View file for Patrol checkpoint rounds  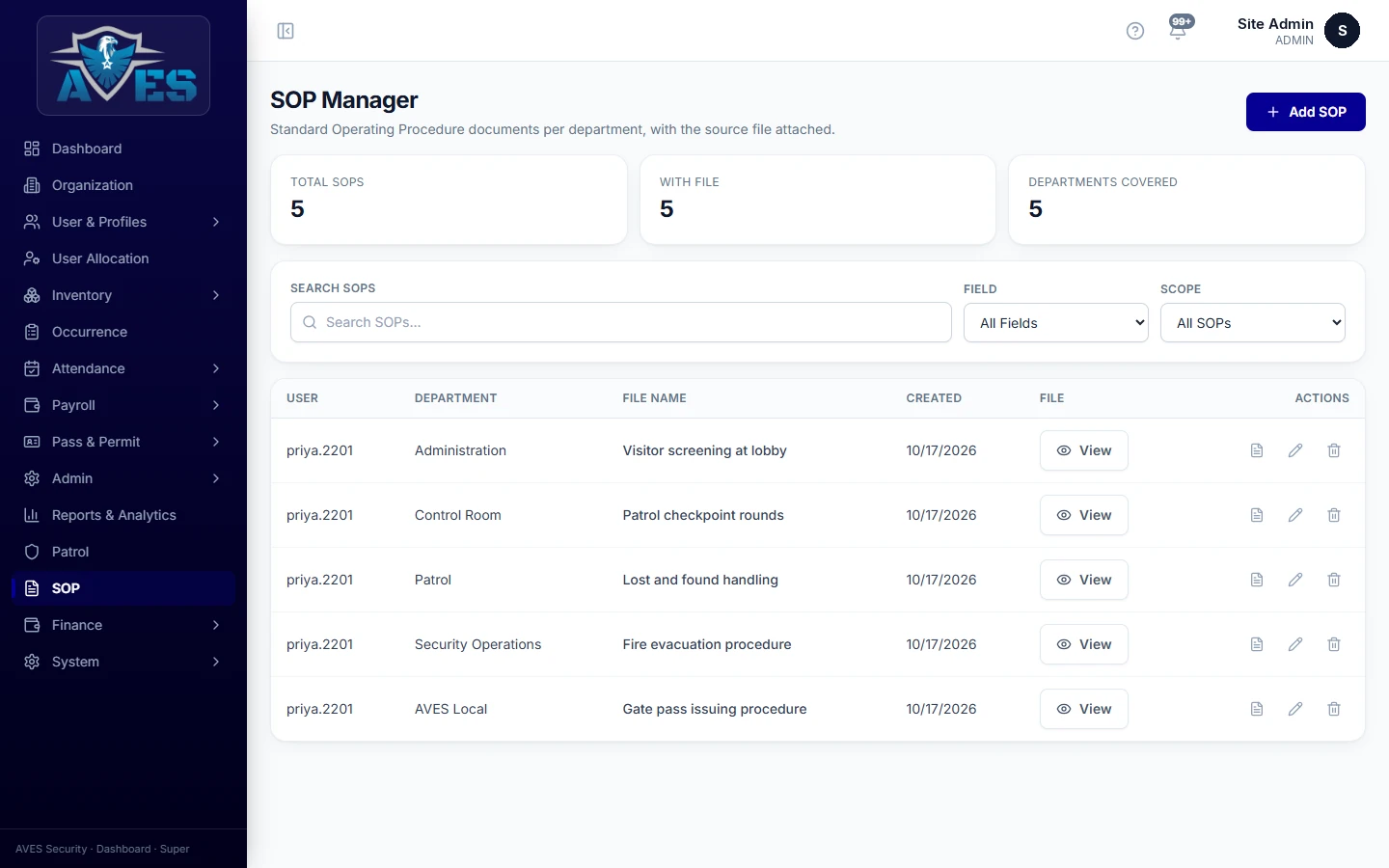tap(1083, 515)
